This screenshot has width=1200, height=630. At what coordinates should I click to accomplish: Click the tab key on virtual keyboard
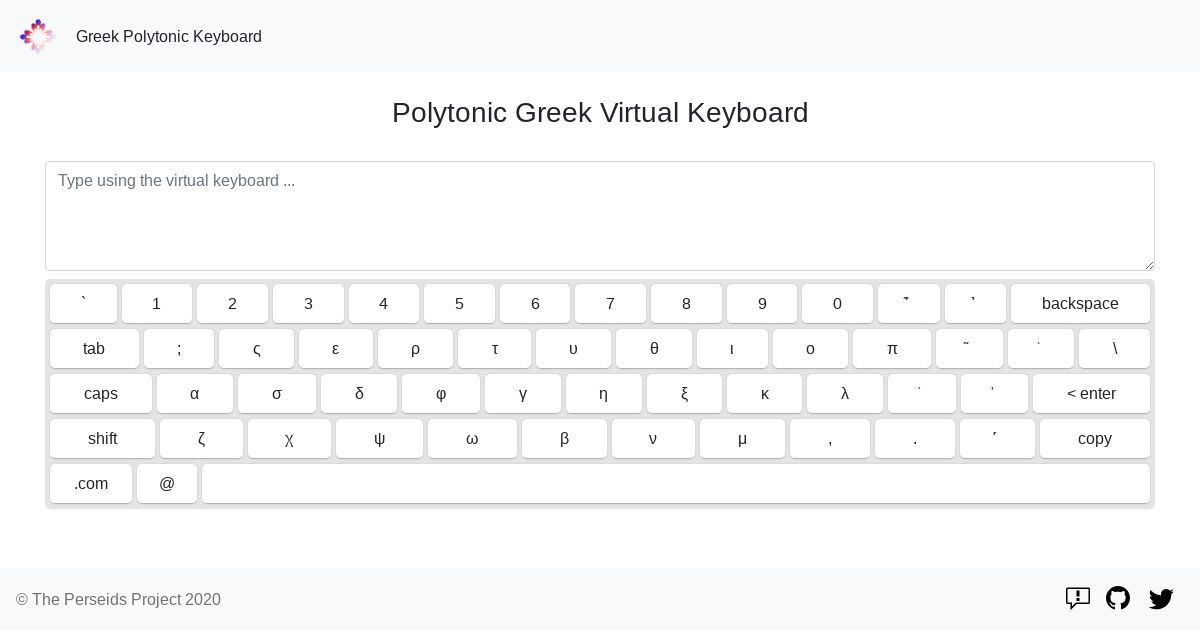94,349
